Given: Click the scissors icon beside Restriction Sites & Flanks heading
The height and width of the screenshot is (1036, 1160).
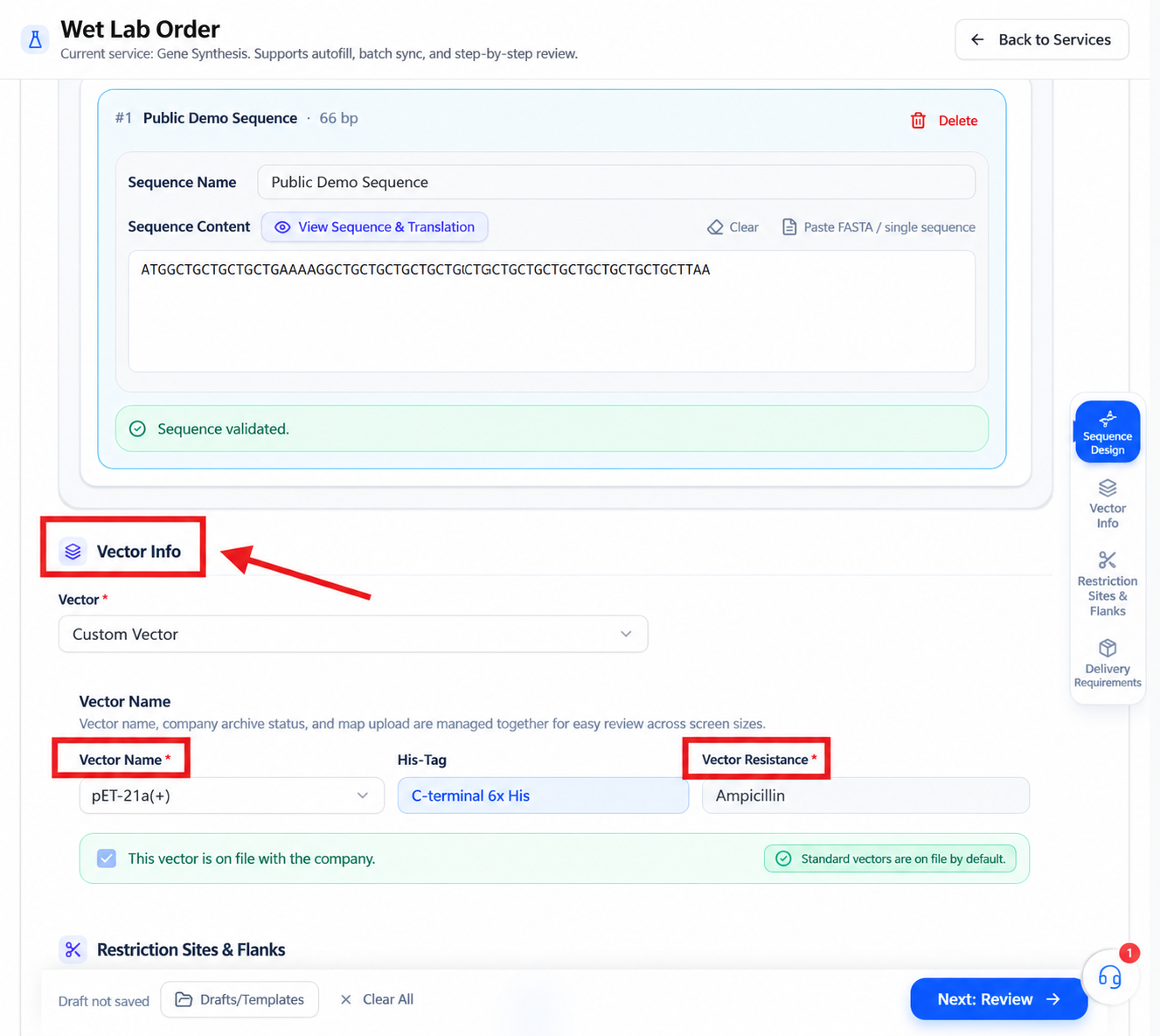Looking at the screenshot, I should point(73,949).
